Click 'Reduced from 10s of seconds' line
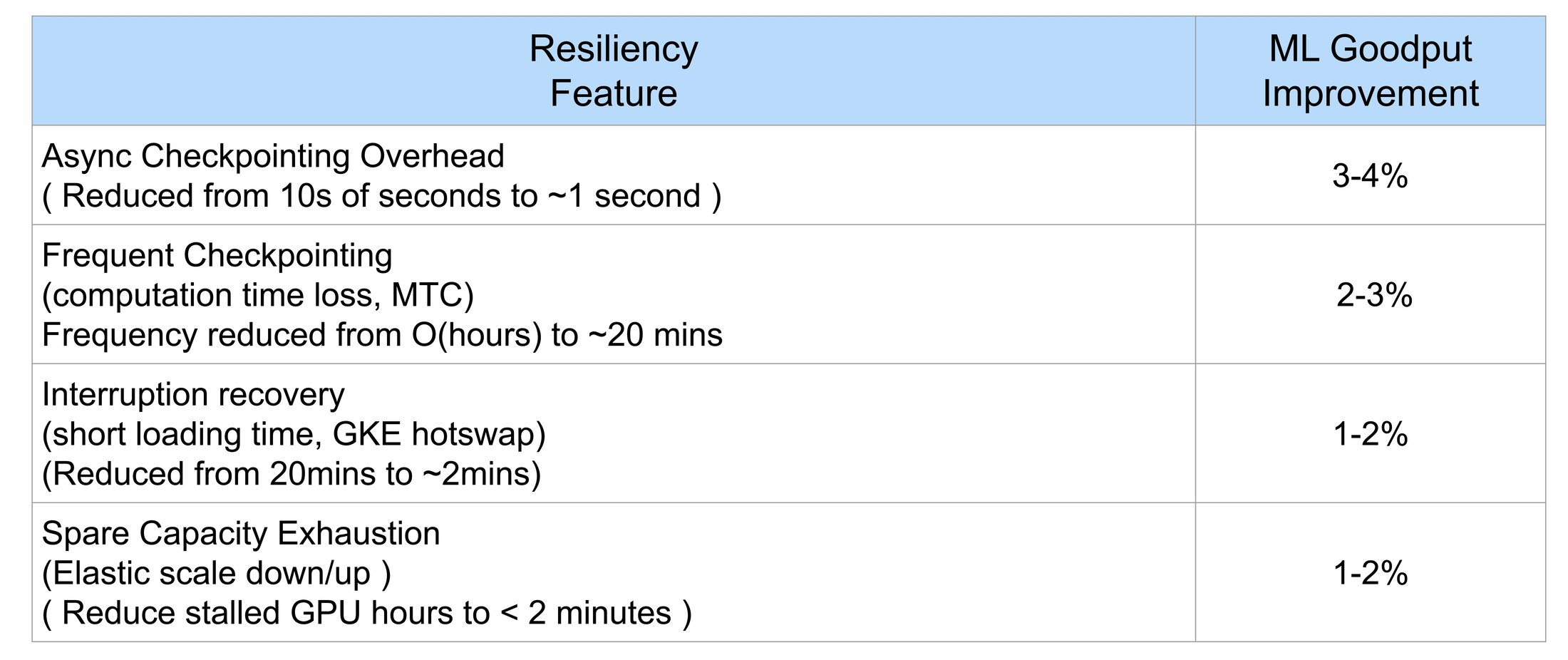Viewport: 1568px width, 660px height. 382,197
